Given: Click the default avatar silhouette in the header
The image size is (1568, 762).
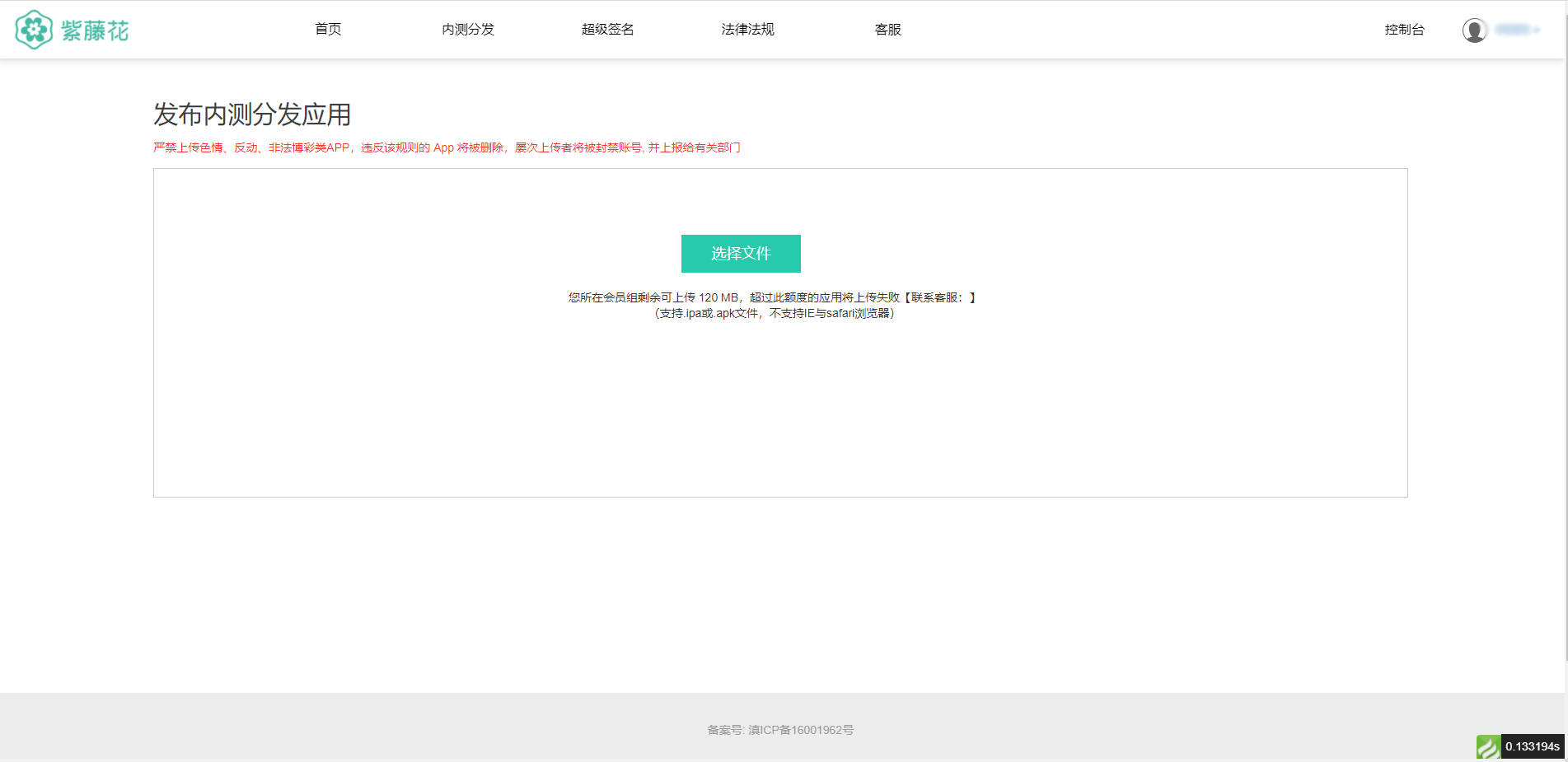Looking at the screenshot, I should 1474,29.
